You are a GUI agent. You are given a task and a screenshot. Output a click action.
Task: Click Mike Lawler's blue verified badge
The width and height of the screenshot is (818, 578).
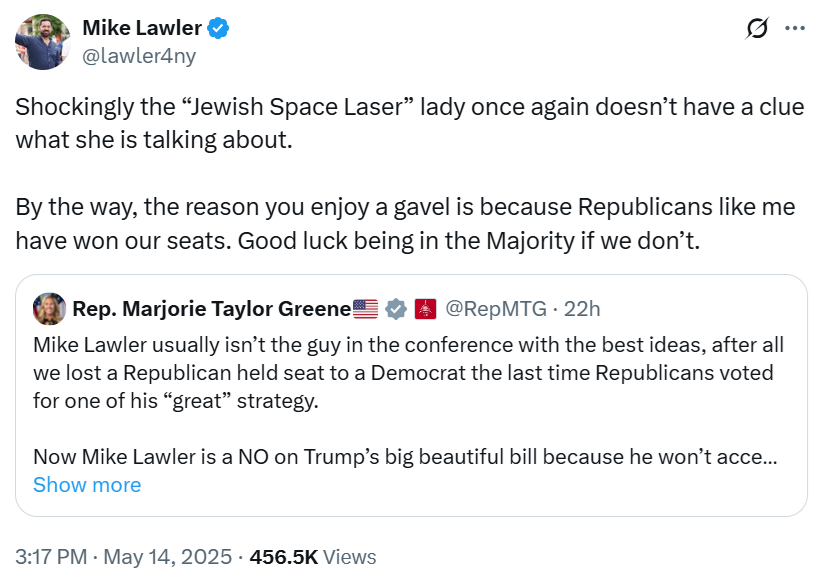[219, 28]
